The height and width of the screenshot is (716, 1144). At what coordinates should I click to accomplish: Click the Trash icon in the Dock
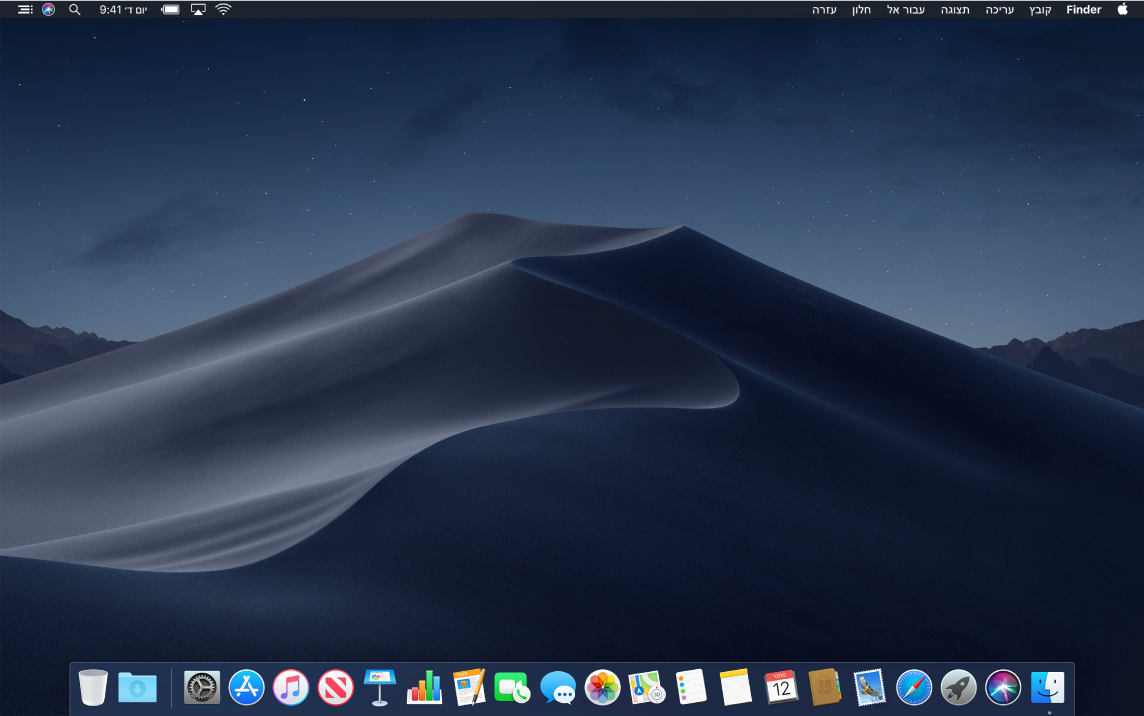[93, 687]
